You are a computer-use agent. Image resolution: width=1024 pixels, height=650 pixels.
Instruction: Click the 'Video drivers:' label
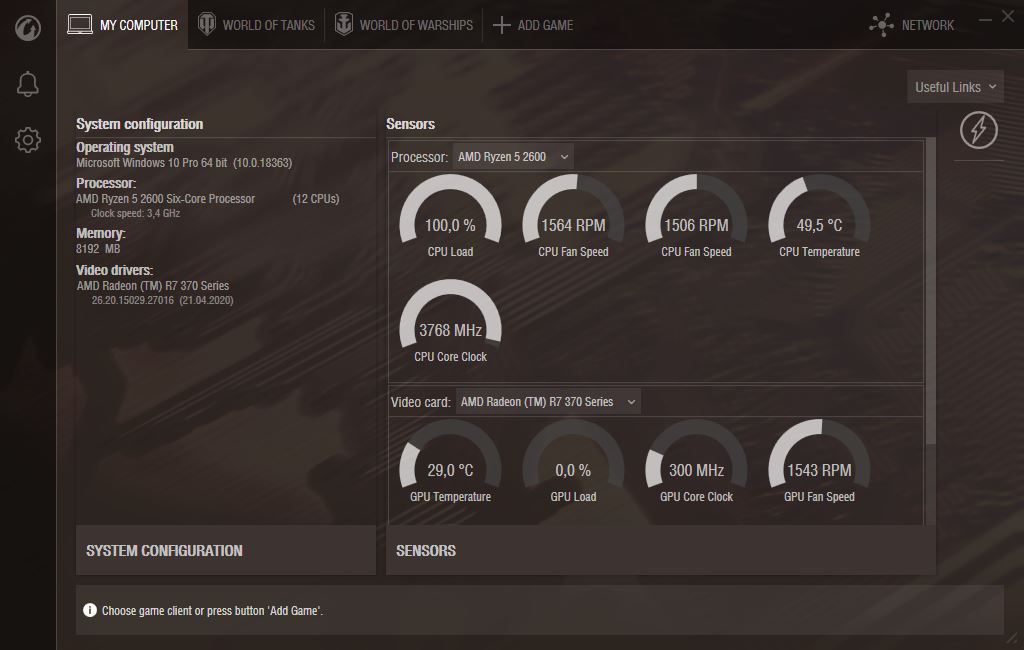click(114, 270)
